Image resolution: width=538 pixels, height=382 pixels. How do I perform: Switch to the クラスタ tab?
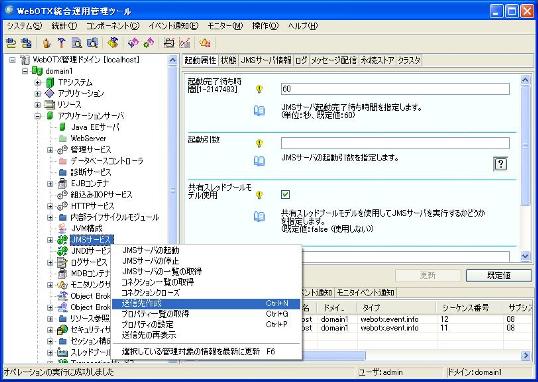409,60
